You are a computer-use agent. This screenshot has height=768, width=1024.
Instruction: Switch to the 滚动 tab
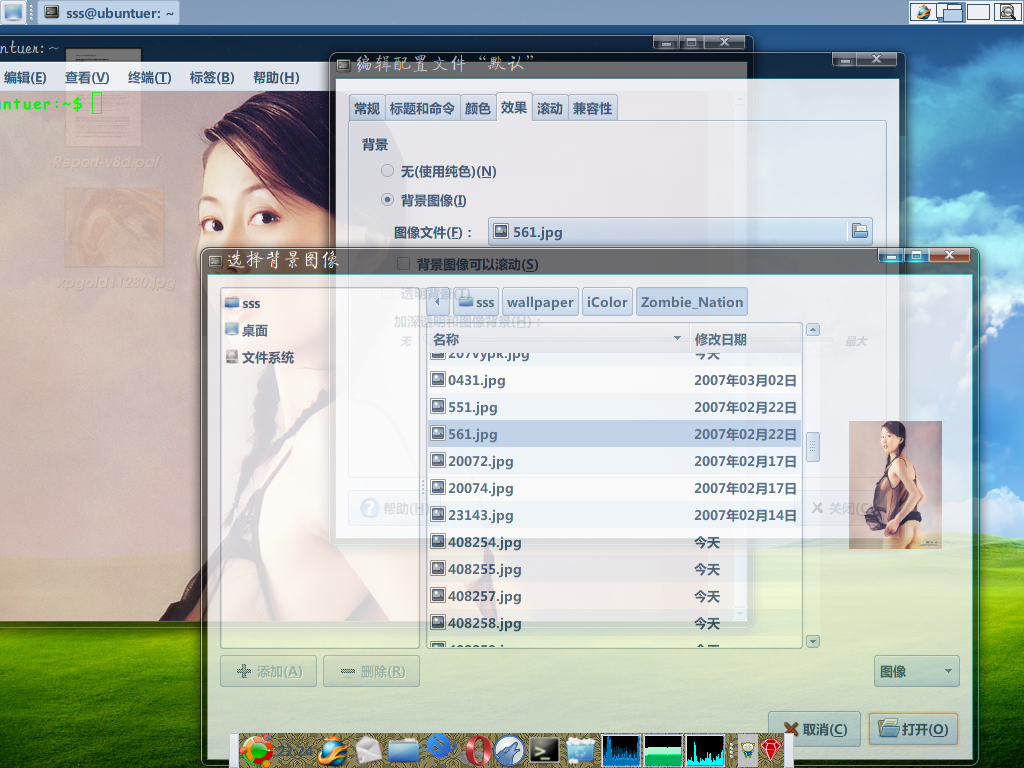pos(550,108)
